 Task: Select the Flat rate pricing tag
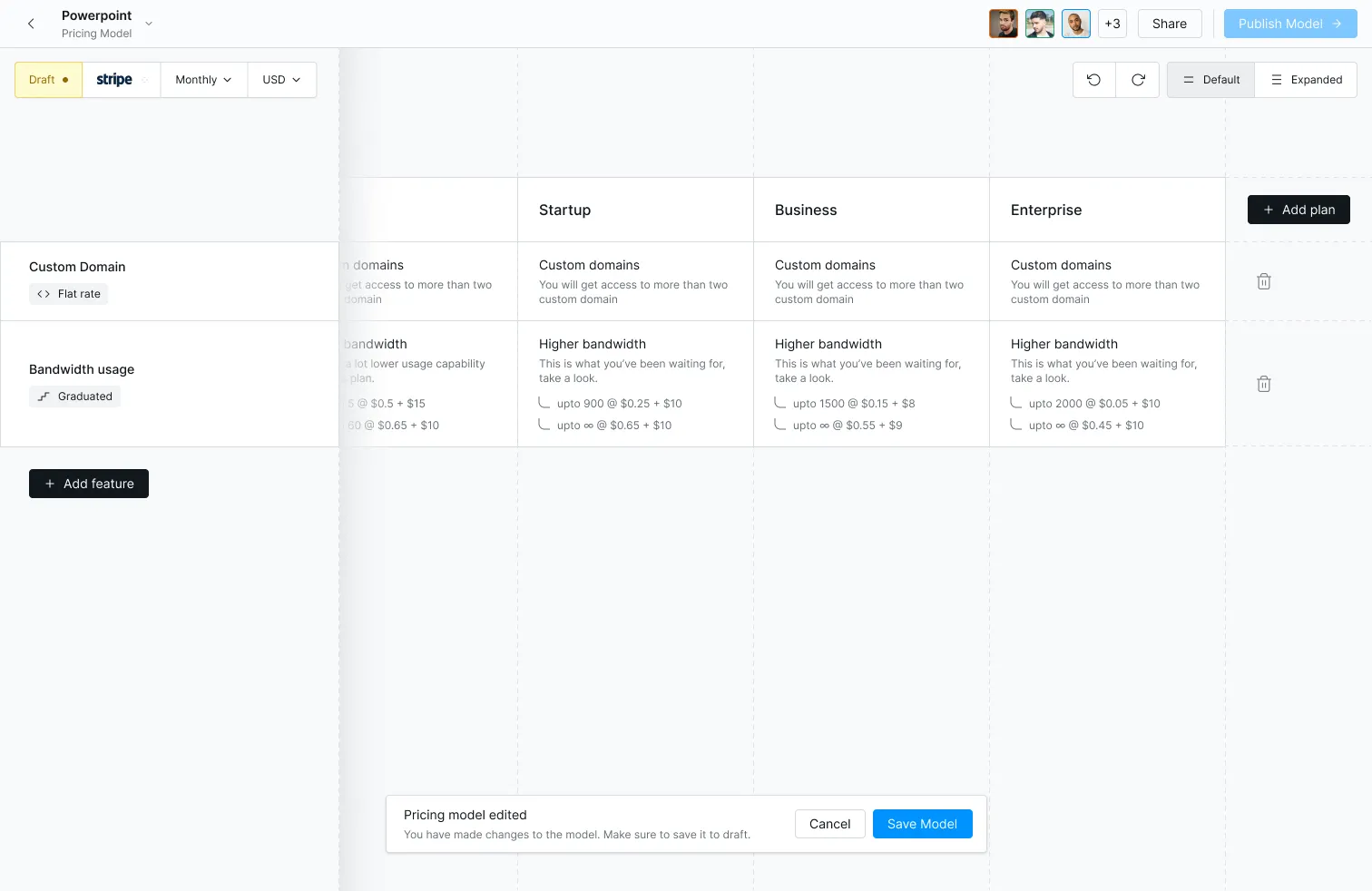[69, 294]
